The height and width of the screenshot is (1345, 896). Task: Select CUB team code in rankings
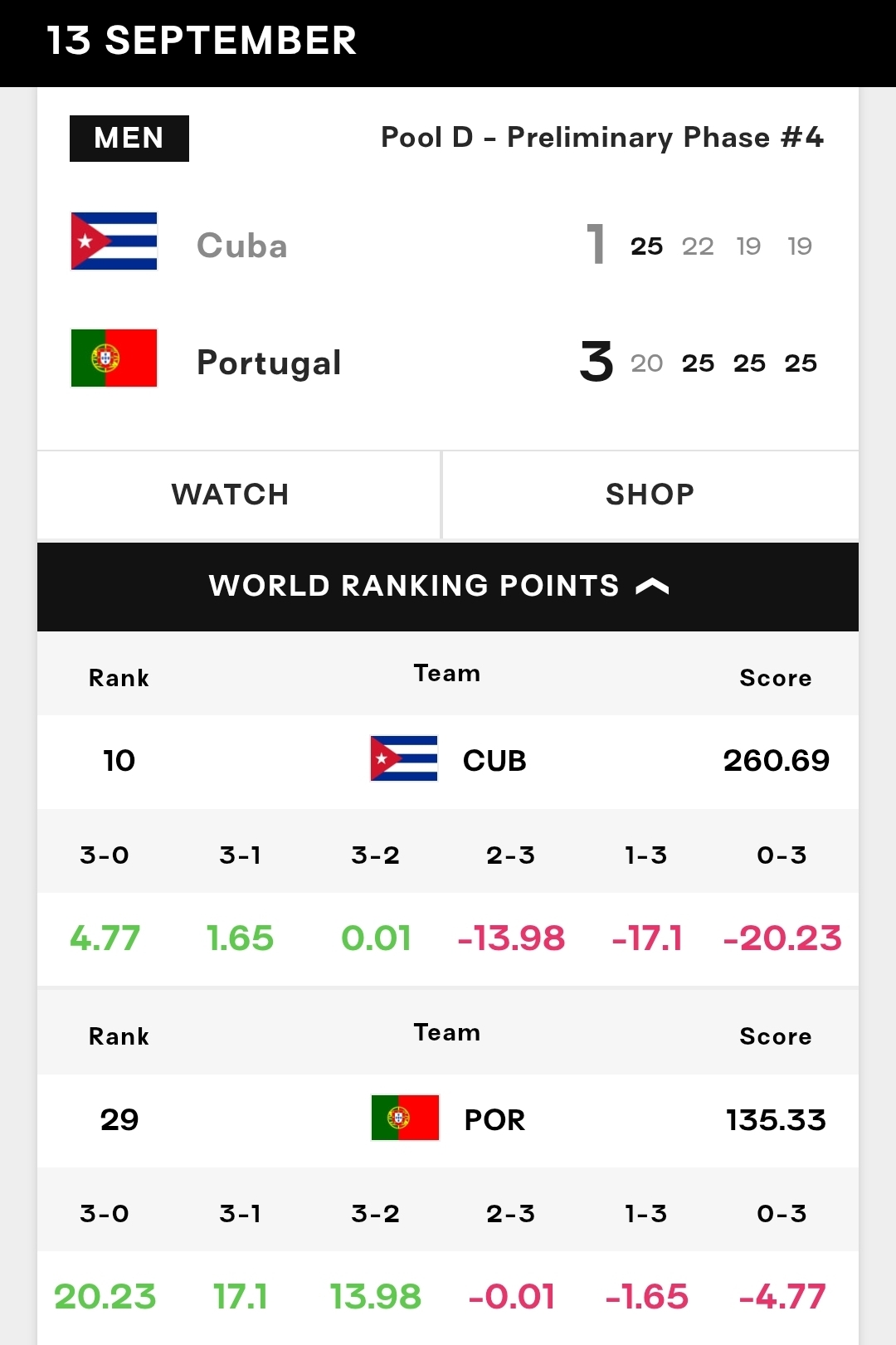tap(494, 761)
